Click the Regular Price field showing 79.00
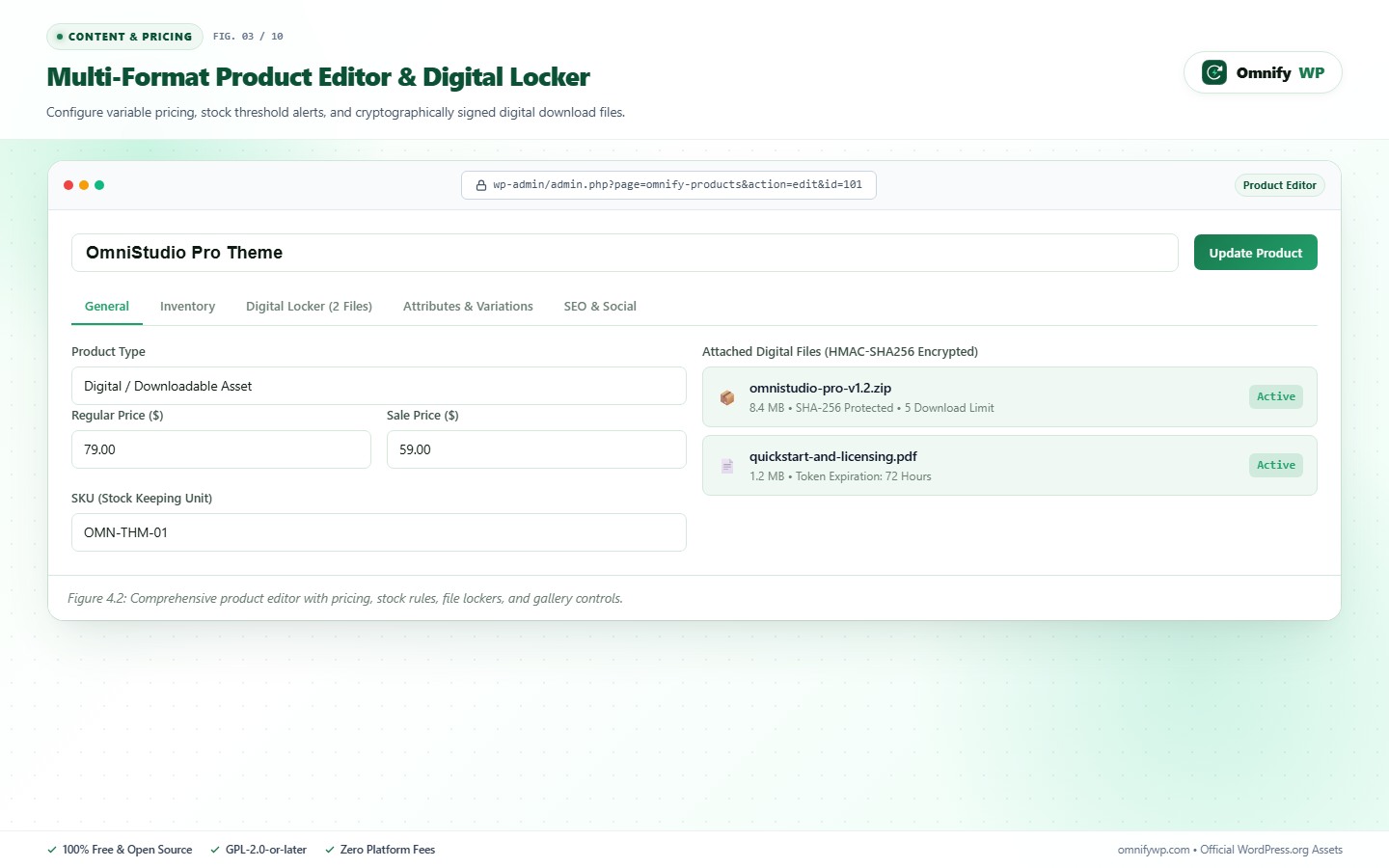The image size is (1389, 868). [221, 449]
